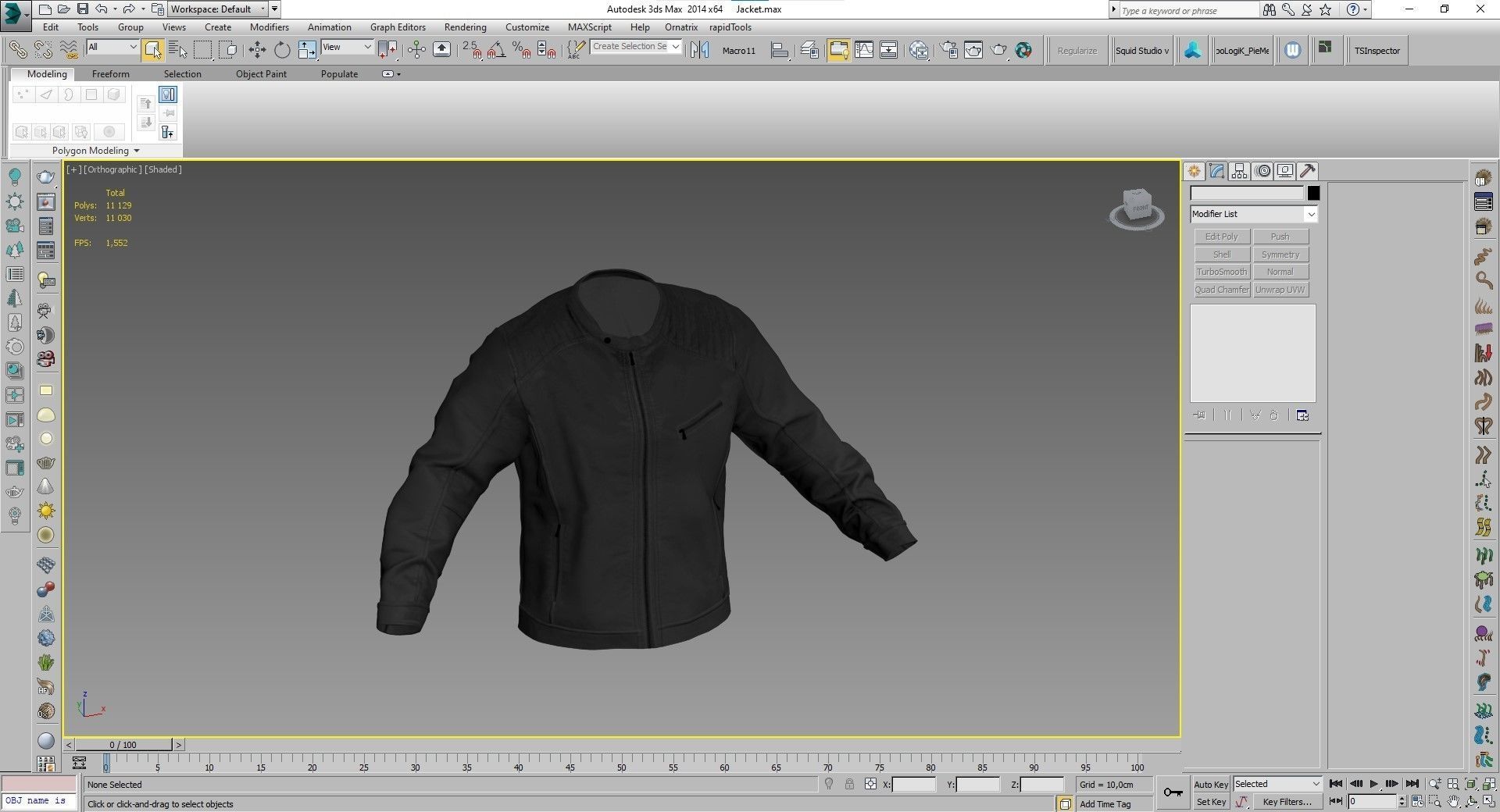Click the Link selection chain icon
The height and width of the screenshot is (812, 1500).
(x=18, y=51)
